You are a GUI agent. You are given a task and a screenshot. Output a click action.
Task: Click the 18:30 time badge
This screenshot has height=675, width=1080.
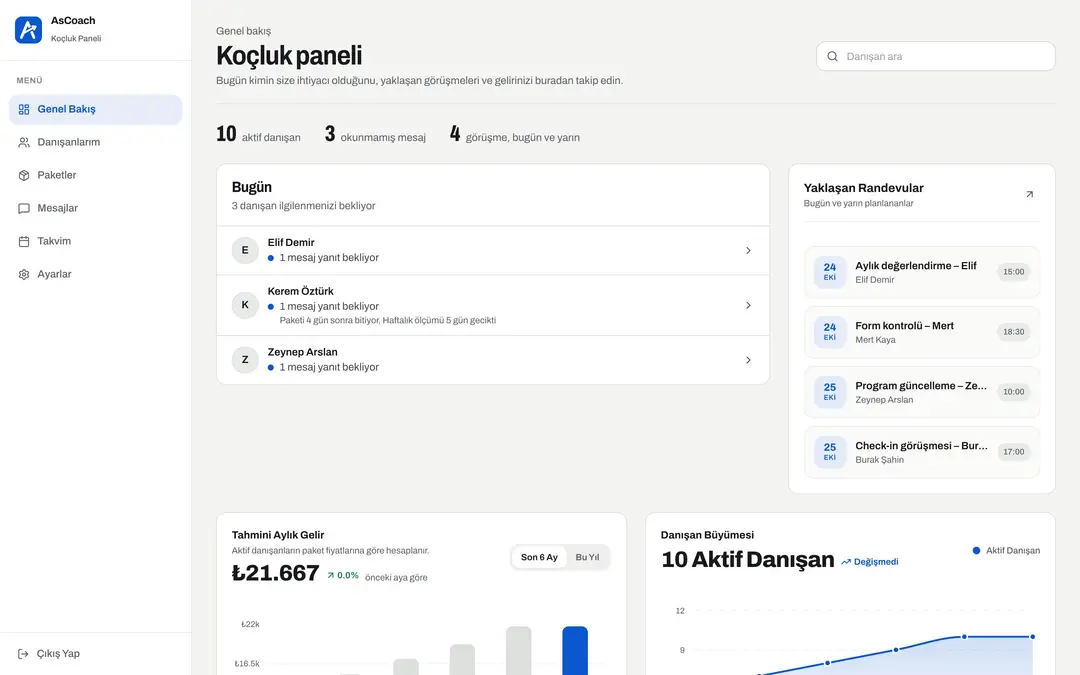click(x=1013, y=332)
